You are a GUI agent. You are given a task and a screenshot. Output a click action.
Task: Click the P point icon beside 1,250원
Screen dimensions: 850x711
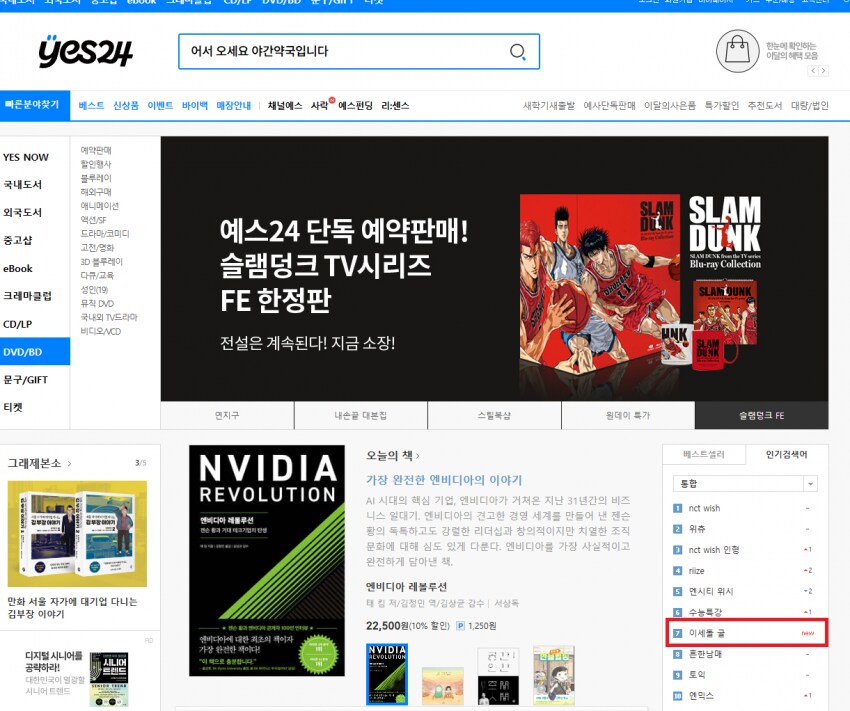460,626
